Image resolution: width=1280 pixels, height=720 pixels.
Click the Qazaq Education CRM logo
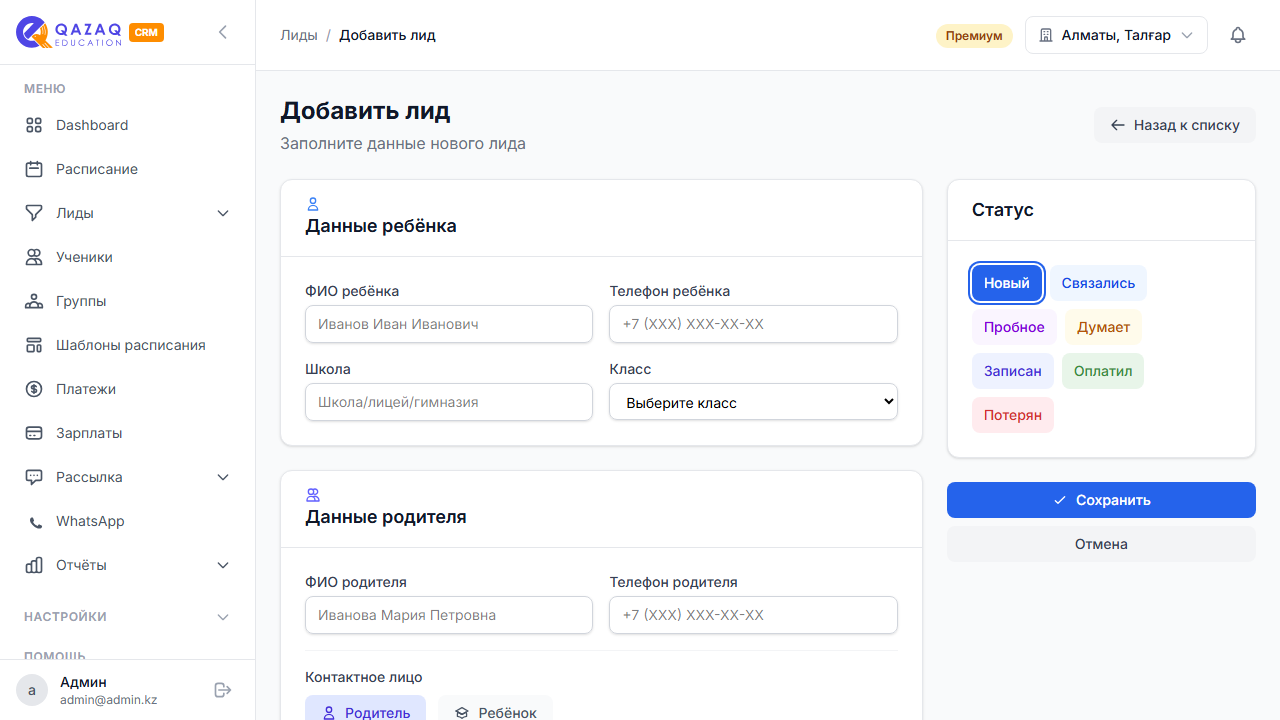click(90, 32)
